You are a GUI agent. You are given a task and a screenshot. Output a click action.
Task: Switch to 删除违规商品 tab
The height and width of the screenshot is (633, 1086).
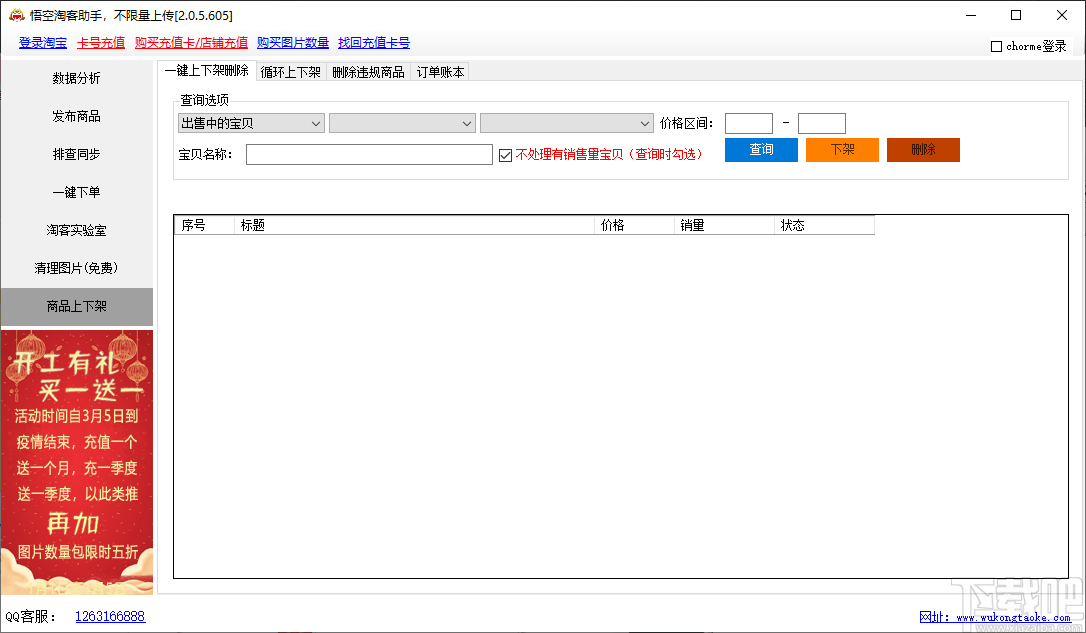click(x=368, y=72)
